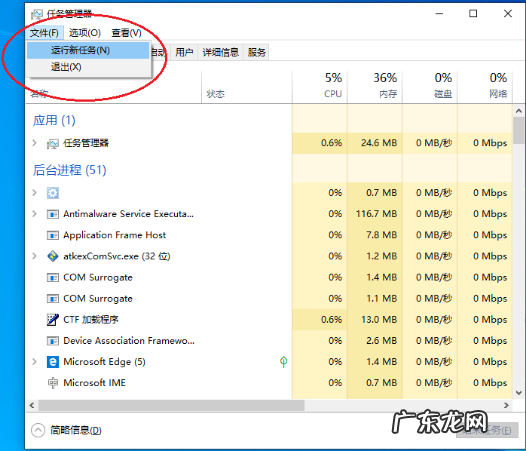
Task: Click the gear icon of unnamed background process
Action: 53,193
